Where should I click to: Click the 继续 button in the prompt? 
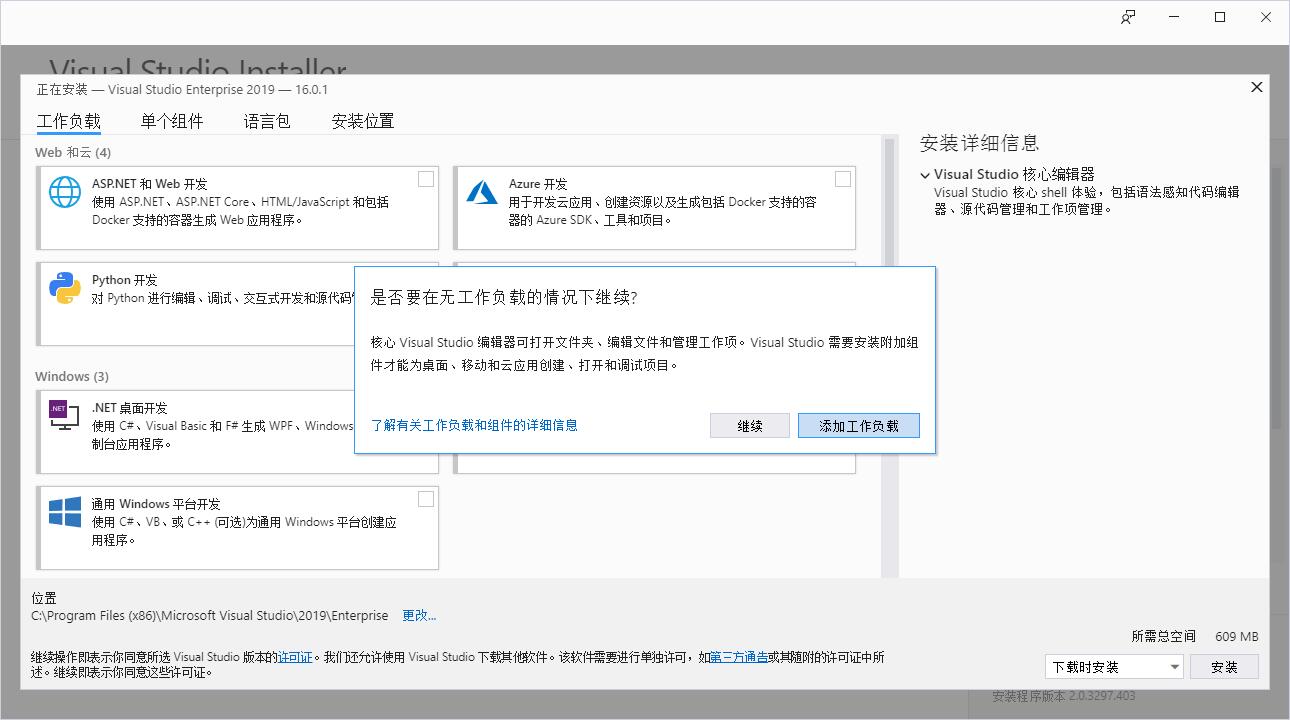750,425
